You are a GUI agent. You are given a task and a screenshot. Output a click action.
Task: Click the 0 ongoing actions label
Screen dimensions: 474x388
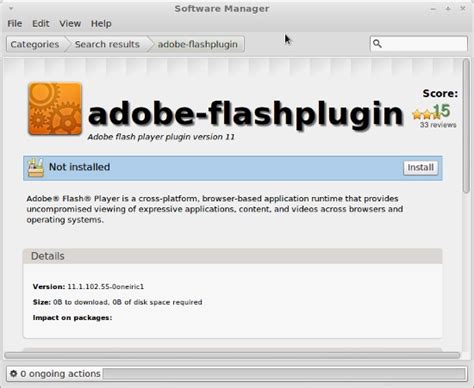tap(60, 374)
